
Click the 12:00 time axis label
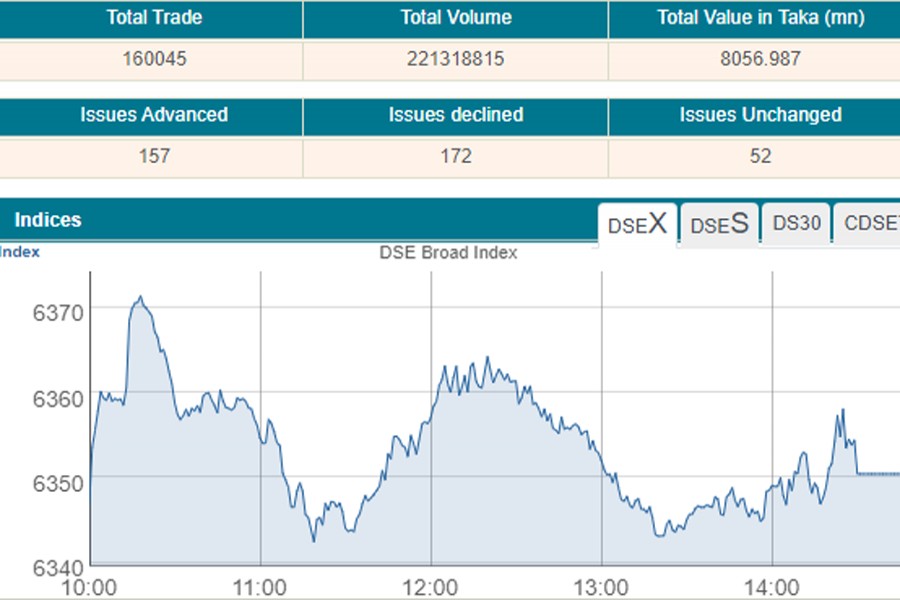pyautogui.click(x=432, y=586)
